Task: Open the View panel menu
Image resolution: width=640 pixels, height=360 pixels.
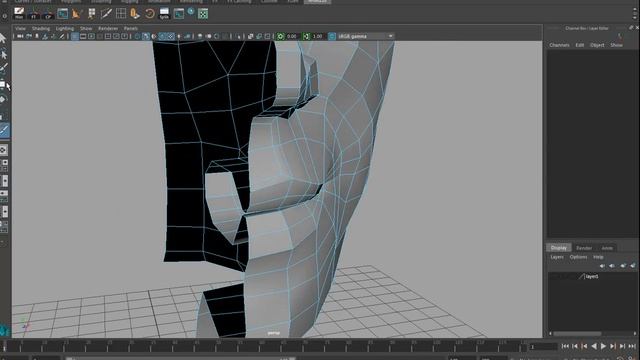Action: (20, 29)
